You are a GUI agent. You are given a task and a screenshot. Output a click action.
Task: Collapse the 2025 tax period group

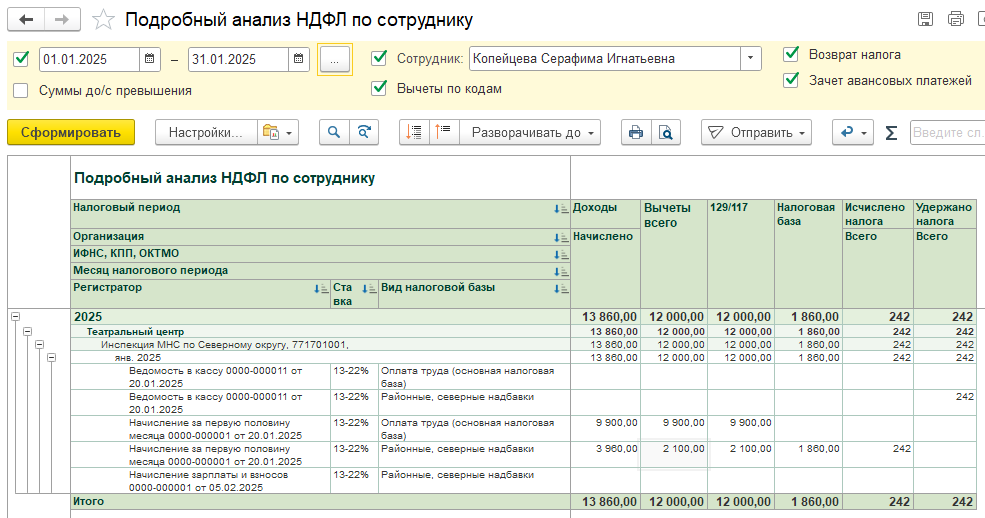(15, 316)
